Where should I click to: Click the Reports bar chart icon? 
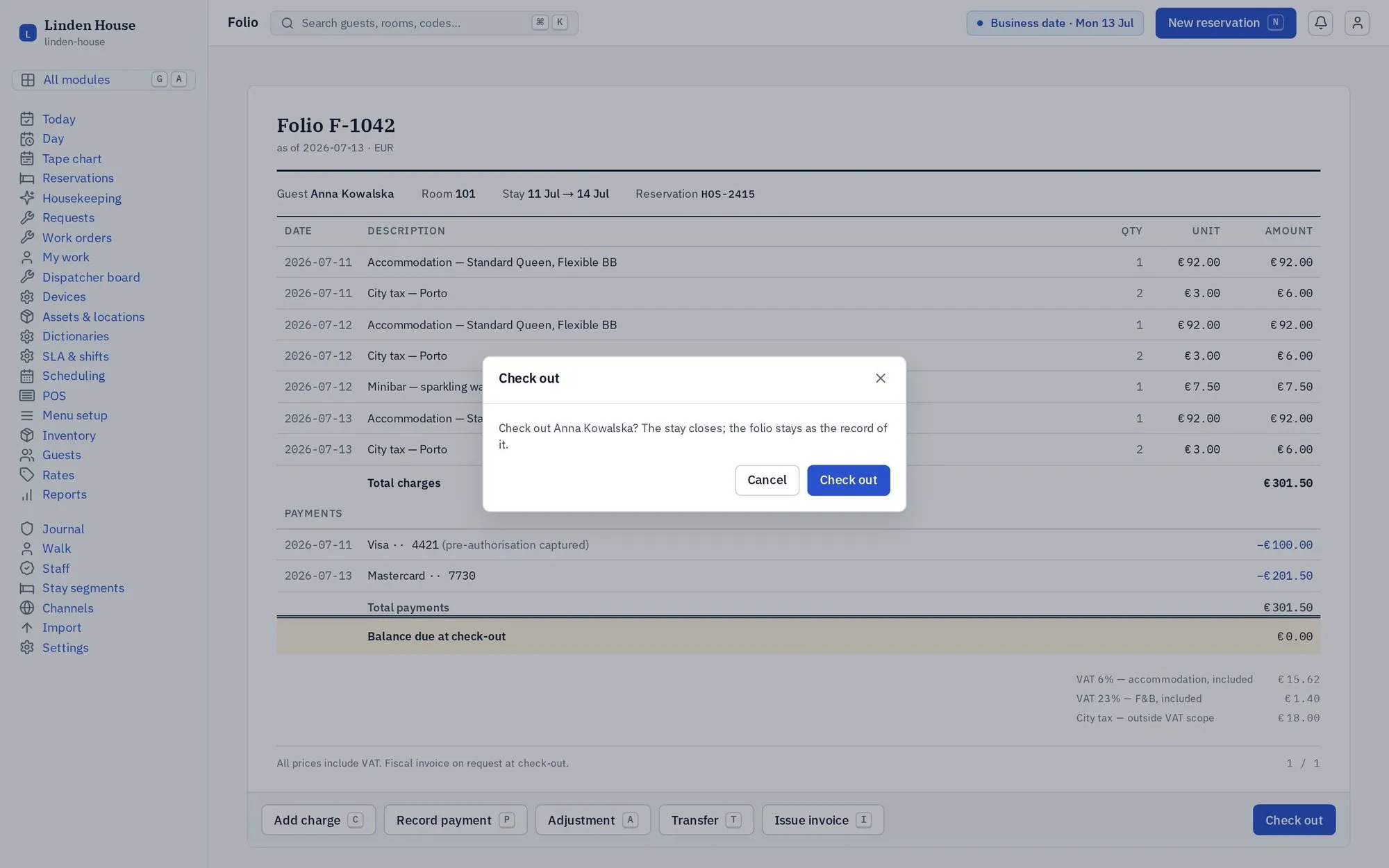pos(27,495)
